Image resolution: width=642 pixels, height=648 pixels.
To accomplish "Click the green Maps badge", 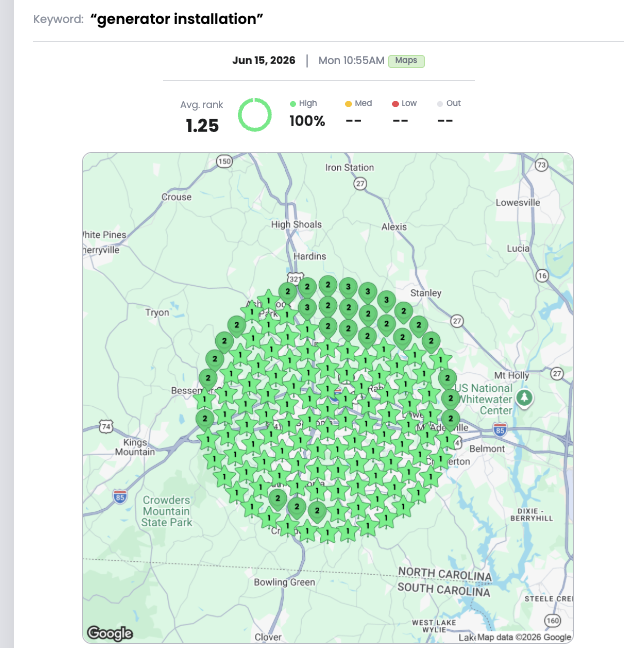I will click(x=406, y=61).
